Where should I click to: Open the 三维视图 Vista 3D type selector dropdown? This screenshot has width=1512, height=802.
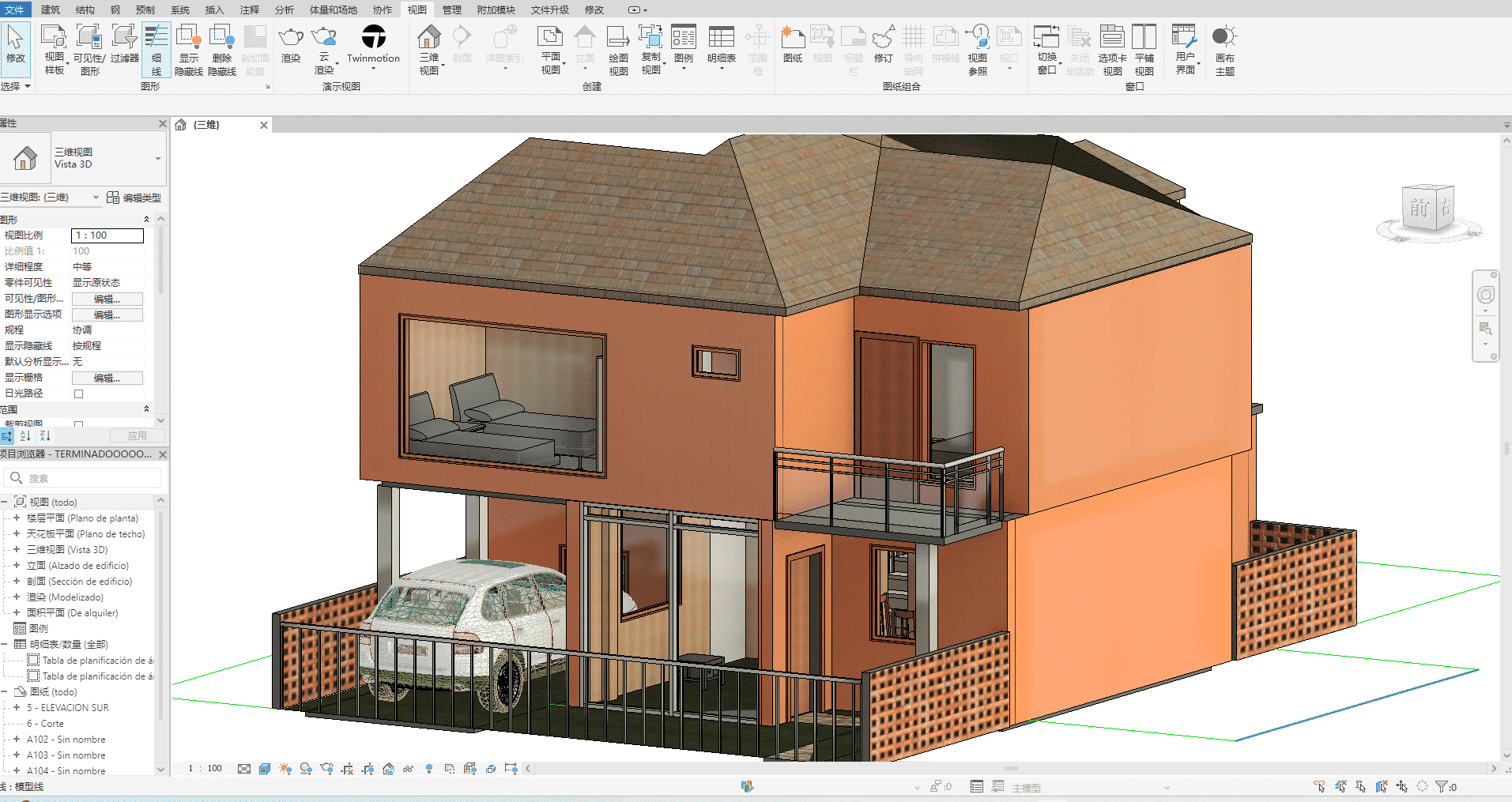[x=157, y=159]
